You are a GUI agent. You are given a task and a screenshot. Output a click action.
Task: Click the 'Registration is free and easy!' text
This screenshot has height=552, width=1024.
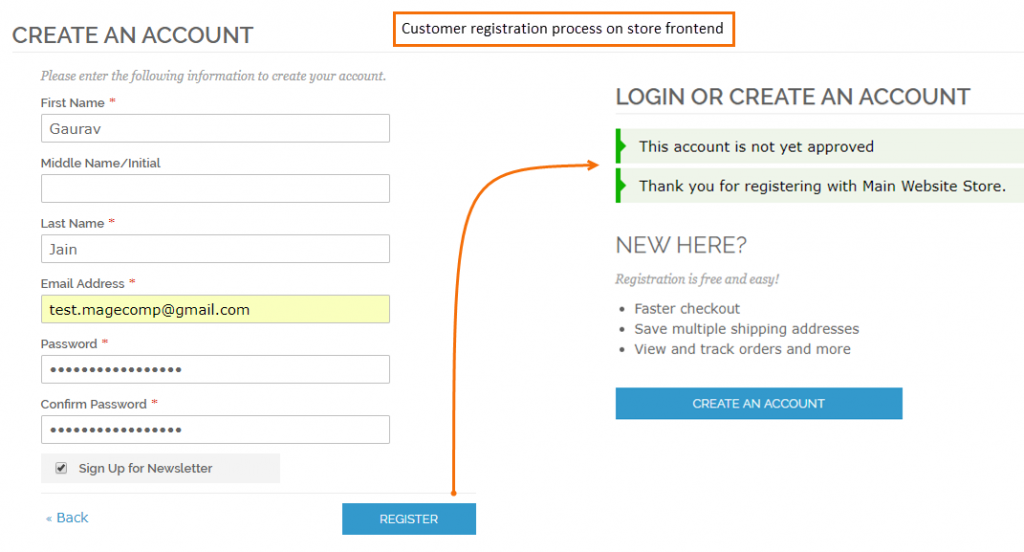coord(697,279)
